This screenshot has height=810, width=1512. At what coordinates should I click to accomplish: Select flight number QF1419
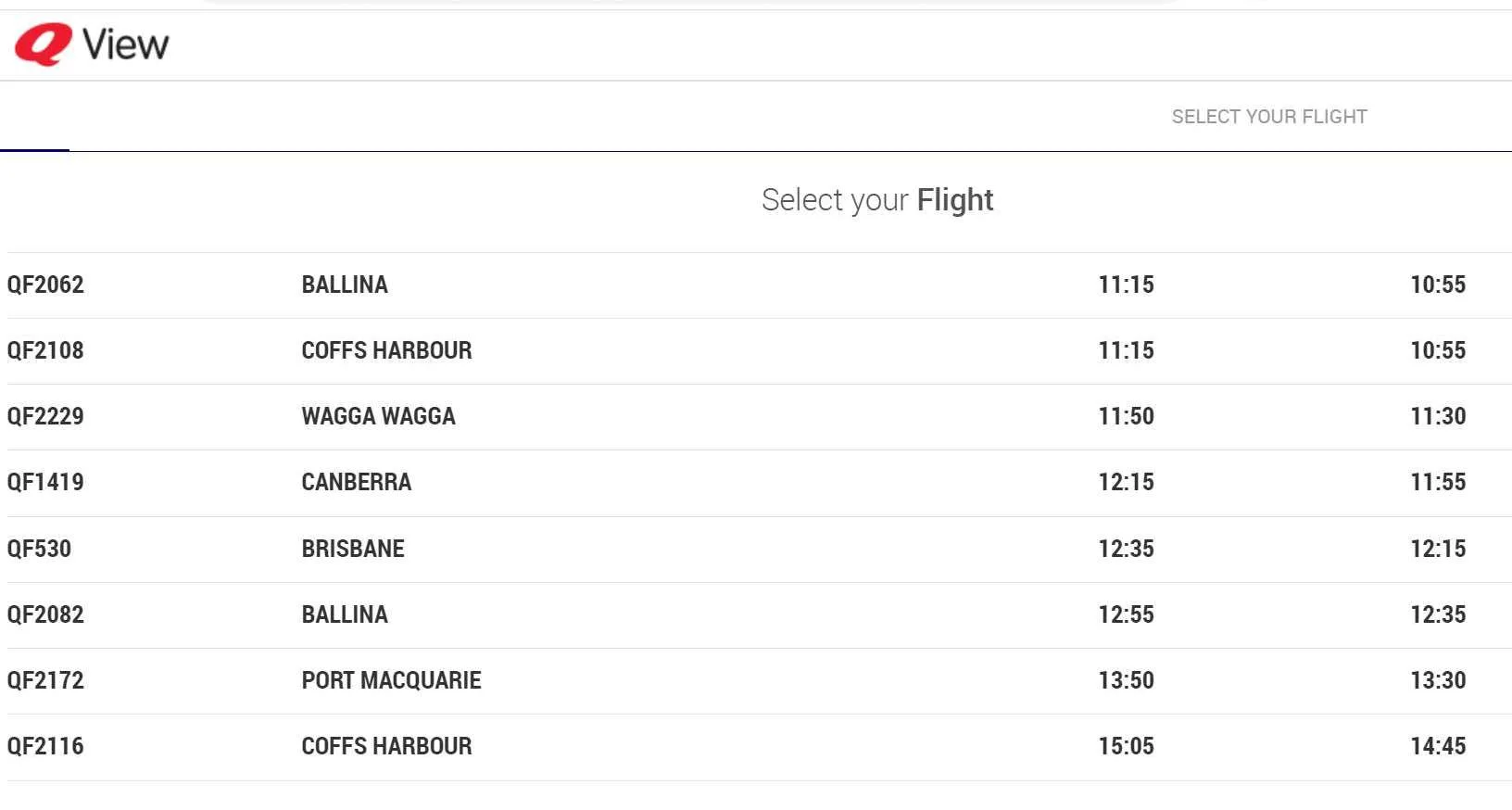pos(45,482)
